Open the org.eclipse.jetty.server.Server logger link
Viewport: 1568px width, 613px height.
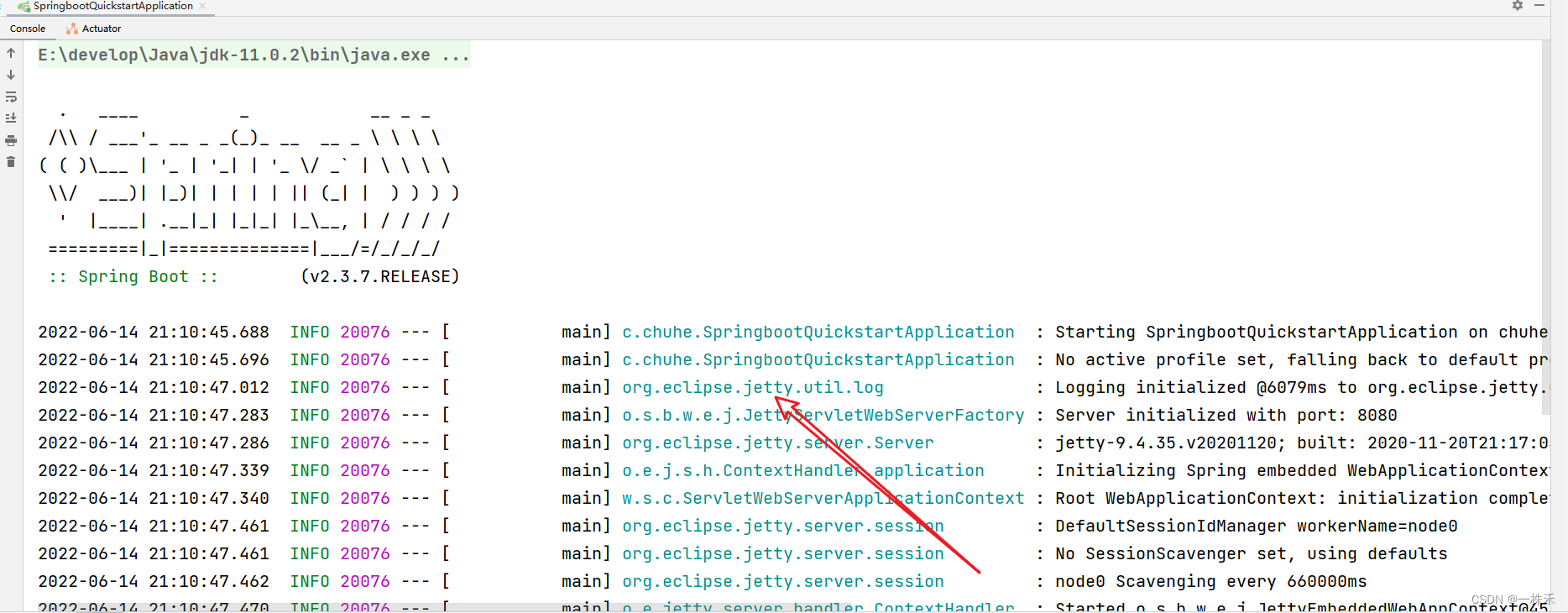click(777, 443)
